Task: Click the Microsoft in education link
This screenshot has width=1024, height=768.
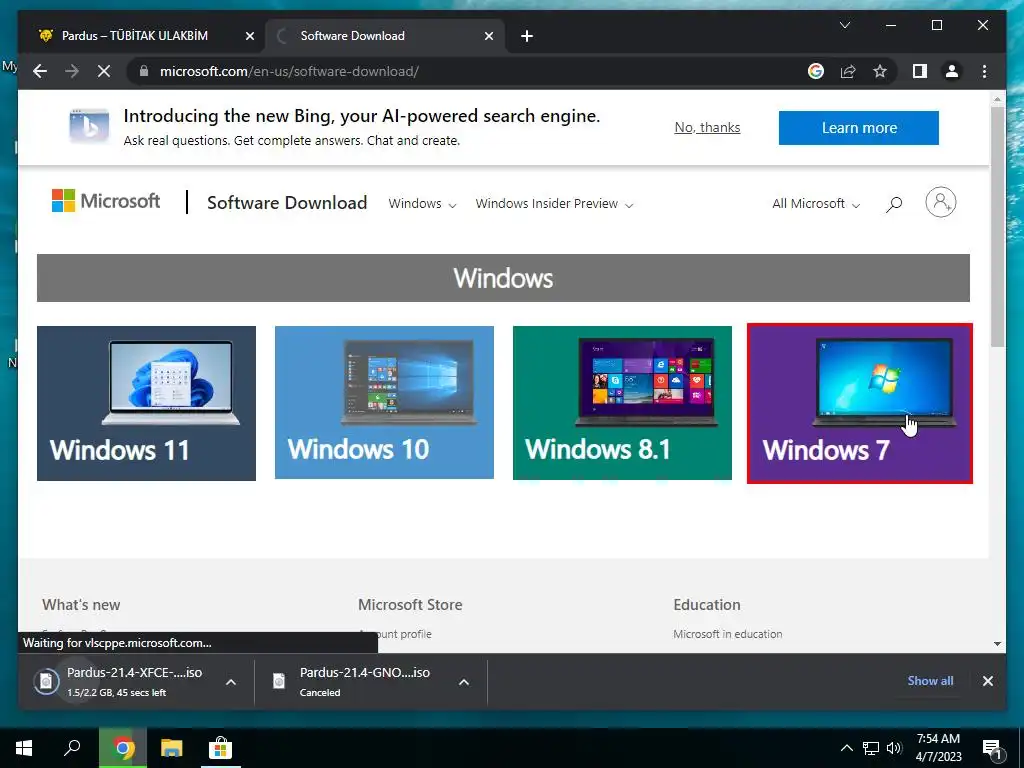Action: (x=728, y=633)
